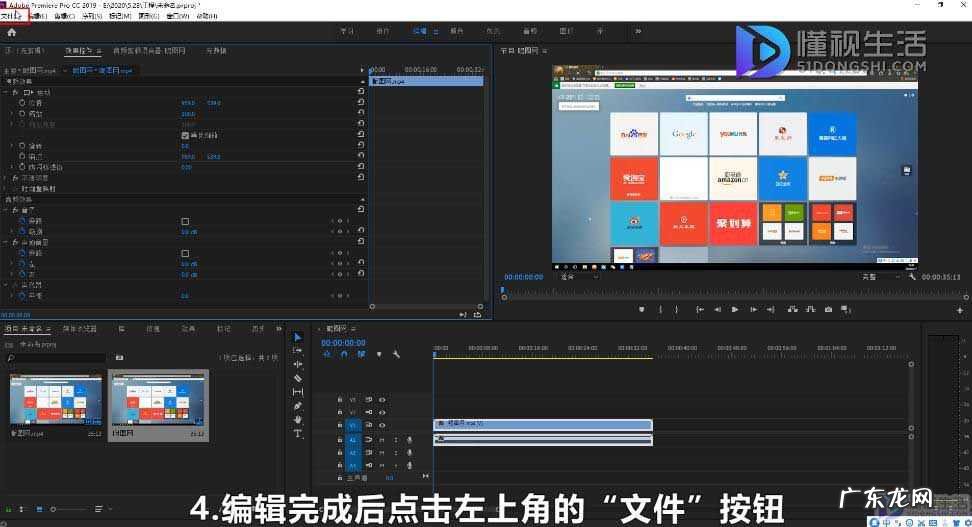The width and height of the screenshot is (972, 527).
Task: Toggle insert as nests icon in timeline
Action: pos(327,355)
